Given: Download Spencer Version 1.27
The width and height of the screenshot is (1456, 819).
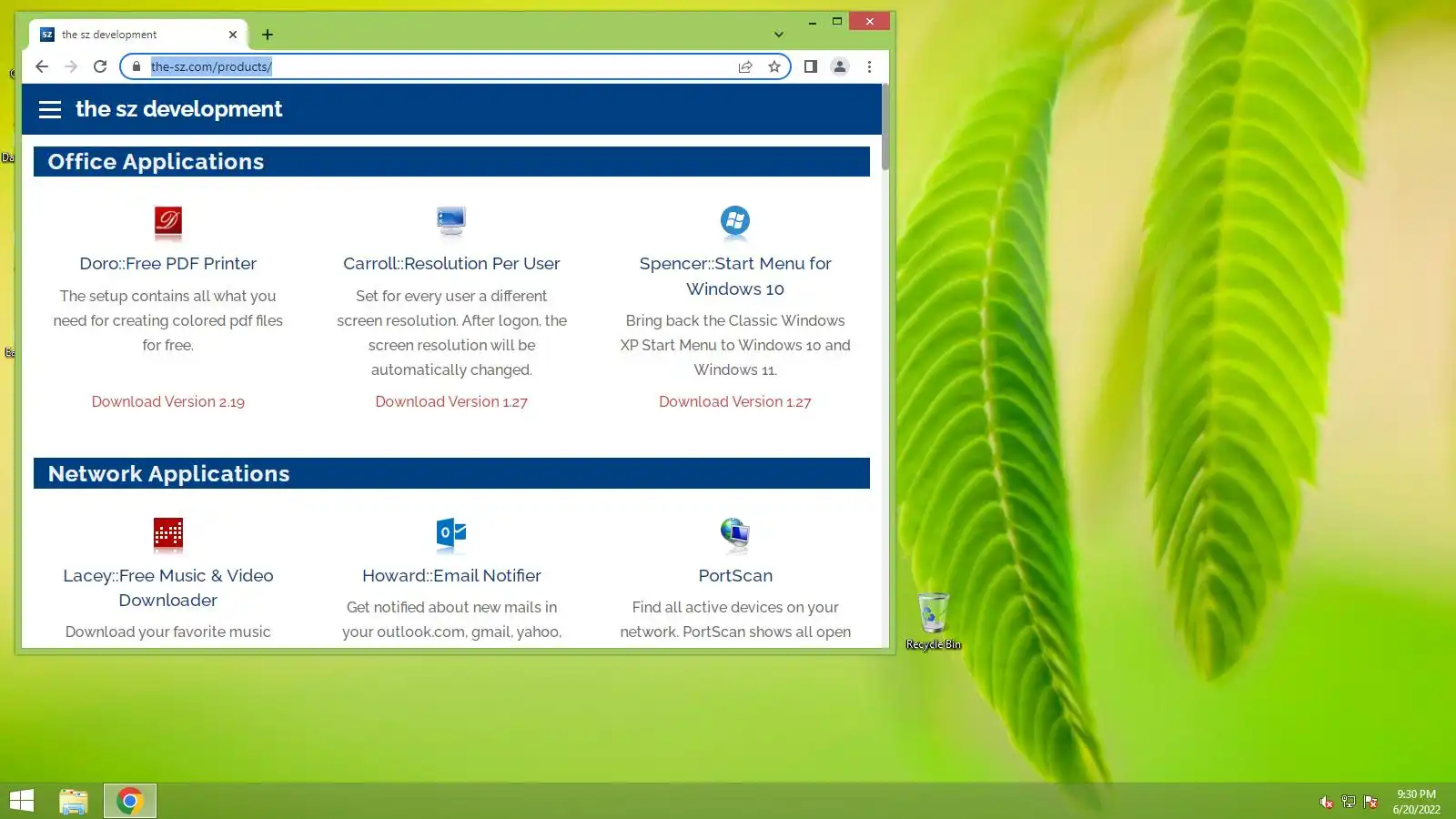Looking at the screenshot, I should tap(735, 401).
